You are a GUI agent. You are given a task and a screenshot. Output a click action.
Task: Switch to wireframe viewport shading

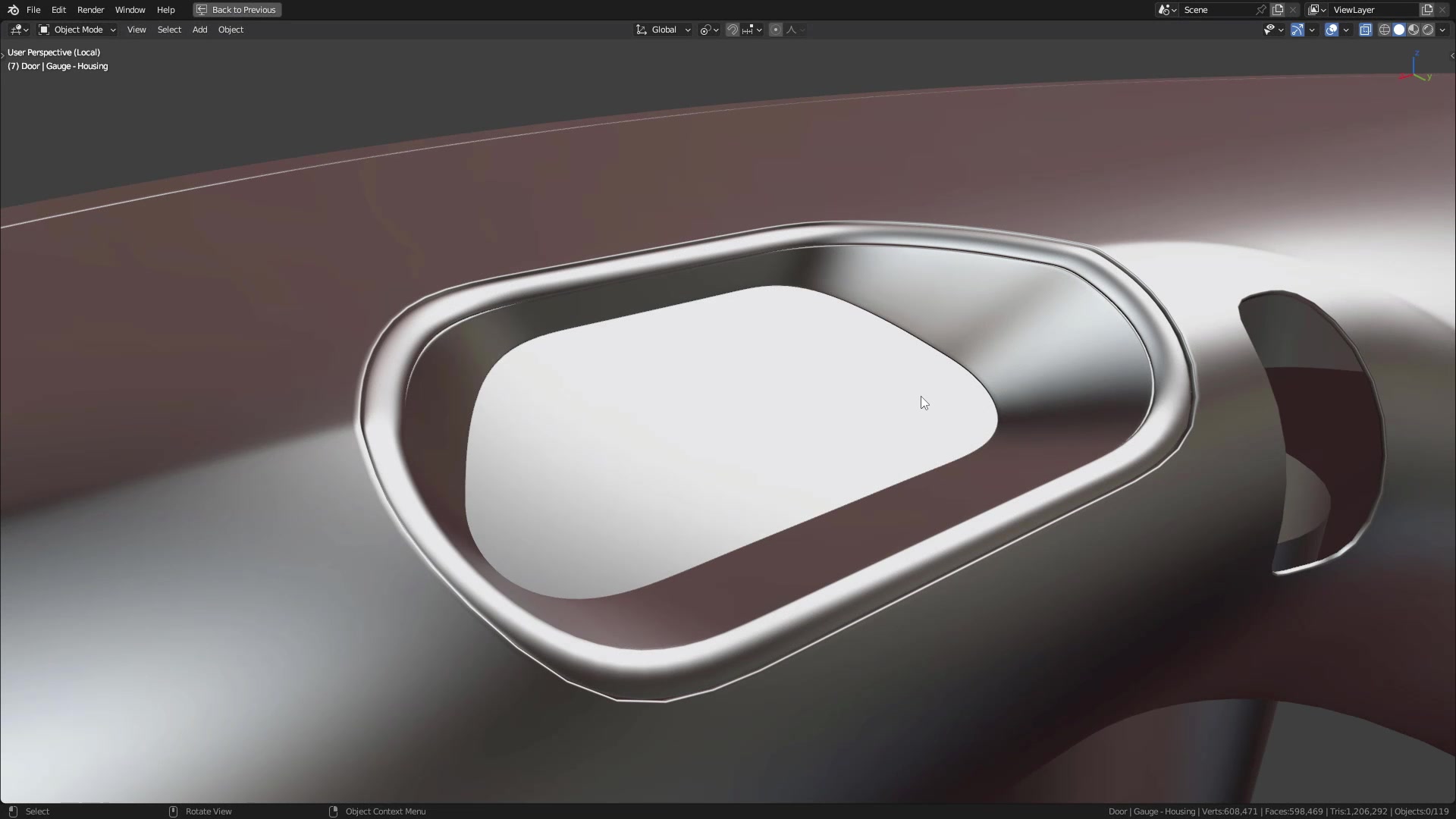pyautogui.click(x=1385, y=30)
